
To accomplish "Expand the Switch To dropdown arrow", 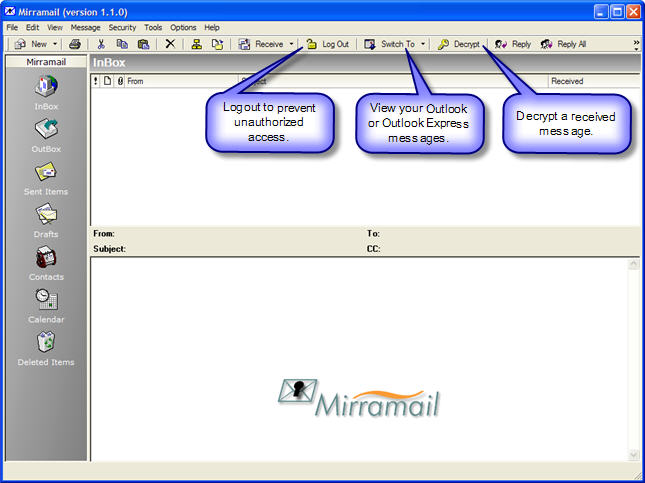I will pyautogui.click(x=423, y=44).
